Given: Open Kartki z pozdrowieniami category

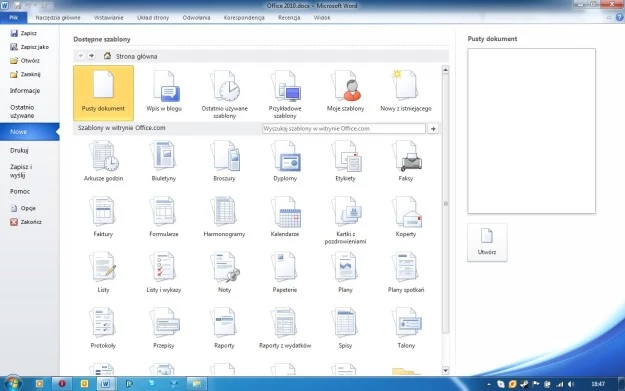Looking at the screenshot, I should pos(346,220).
